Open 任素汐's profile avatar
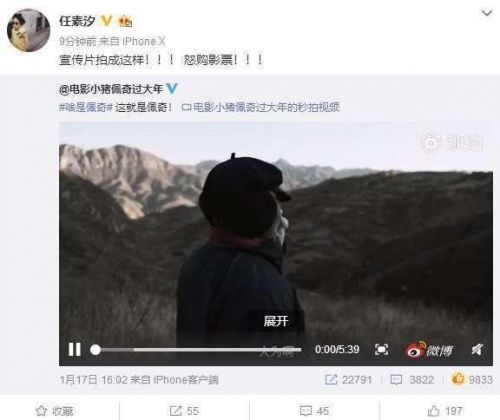Viewport: 500px width, 420px height. click(28, 30)
